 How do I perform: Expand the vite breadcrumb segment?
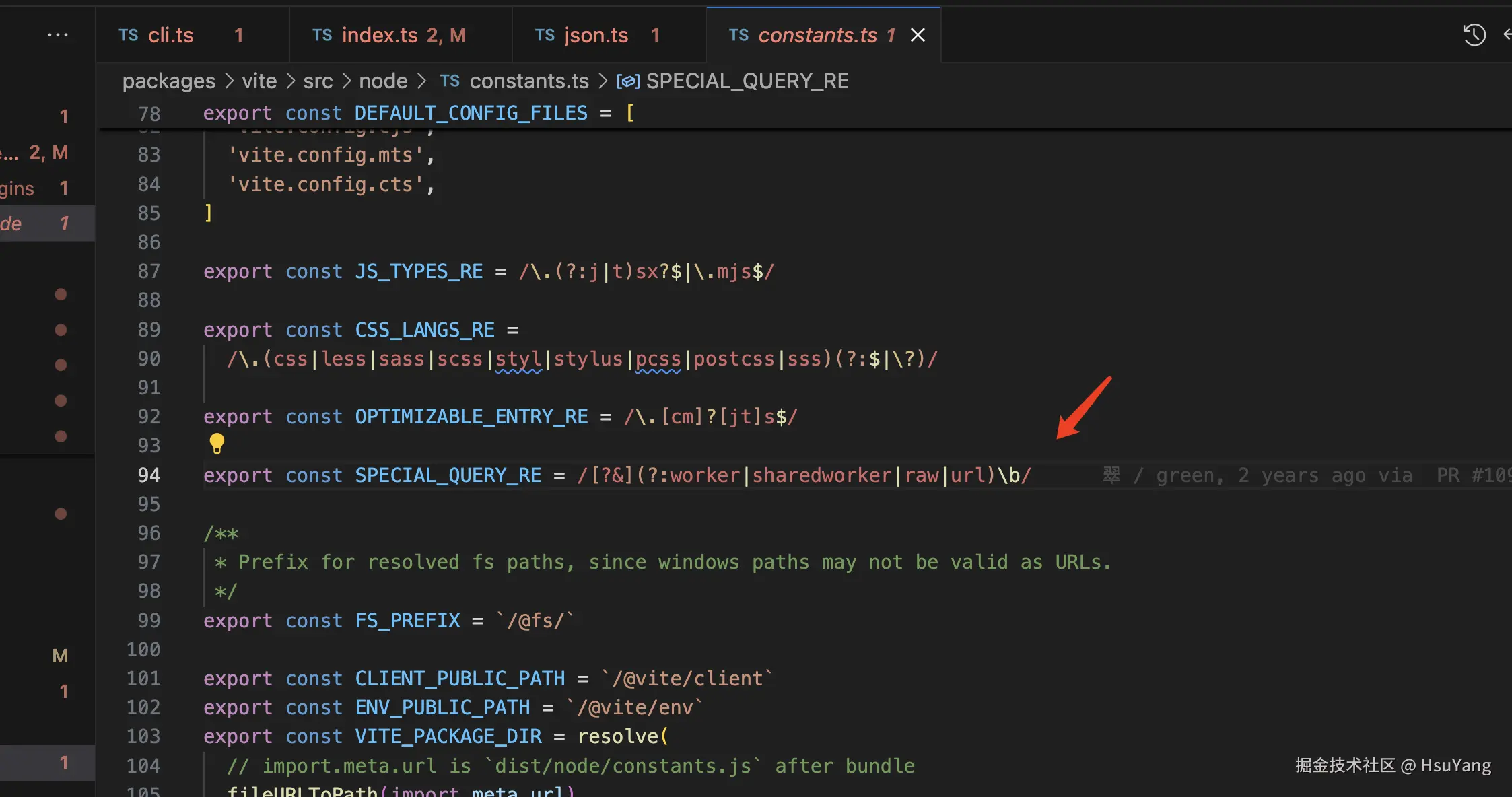click(x=259, y=81)
